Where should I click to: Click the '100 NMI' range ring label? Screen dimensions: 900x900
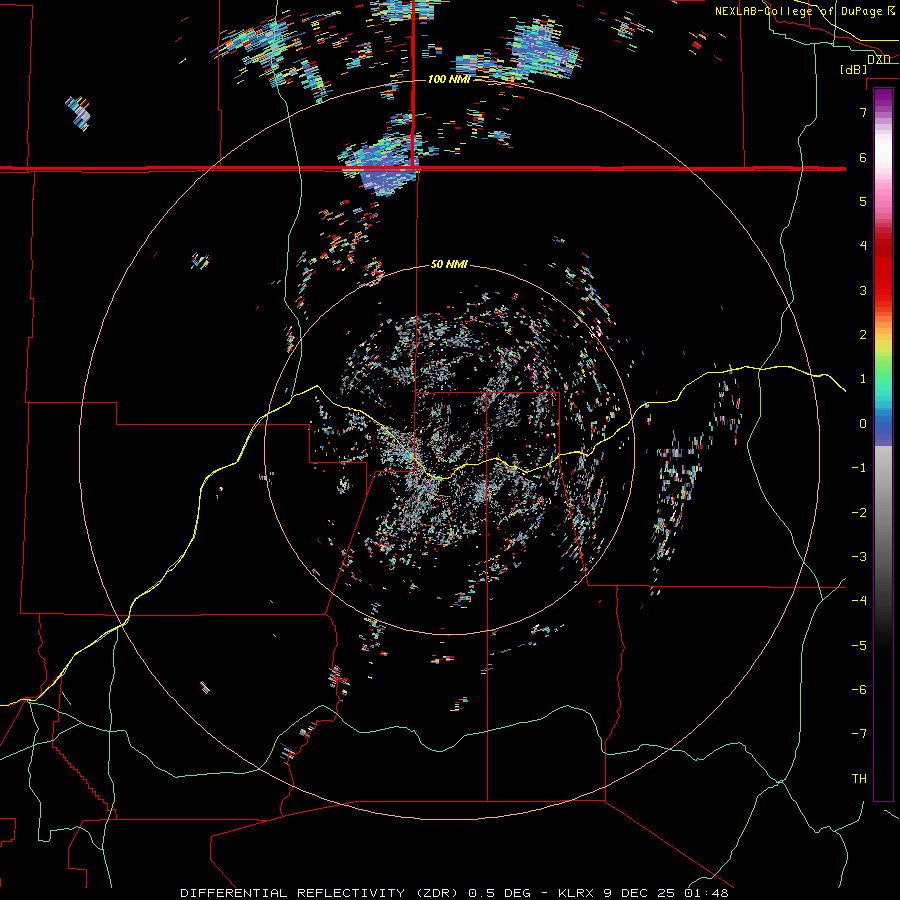tap(449, 79)
